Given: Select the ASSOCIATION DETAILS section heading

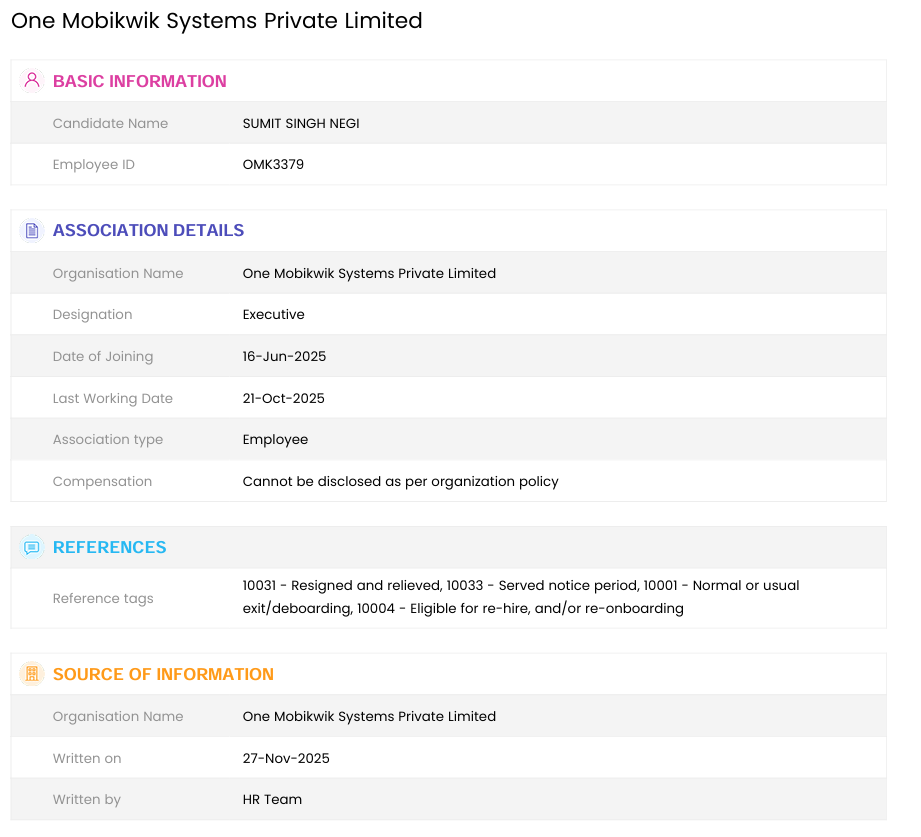Looking at the screenshot, I should point(148,231).
